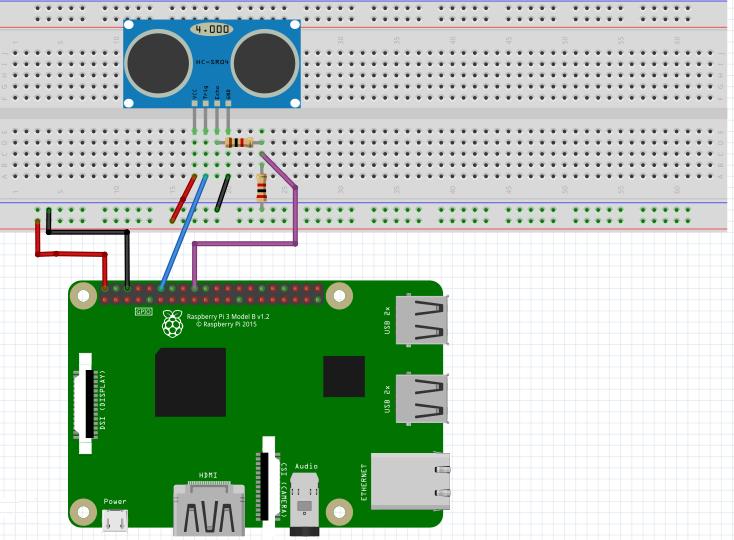Select the long red power wire to the Pi
Viewport: 734px width, 540px height.
pyautogui.click(x=70, y=253)
